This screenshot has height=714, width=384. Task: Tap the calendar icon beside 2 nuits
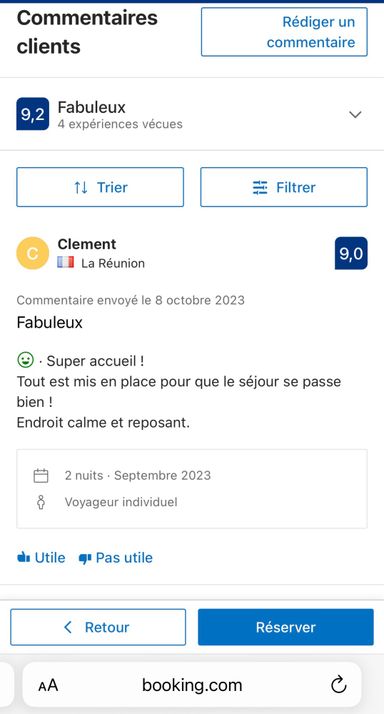coord(41,476)
